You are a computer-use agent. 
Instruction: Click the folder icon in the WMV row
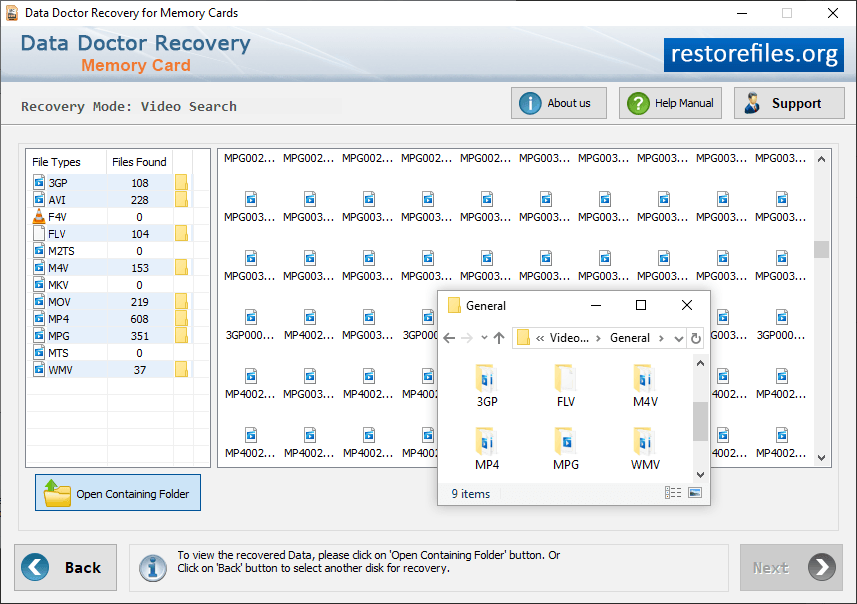pos(181,370)
